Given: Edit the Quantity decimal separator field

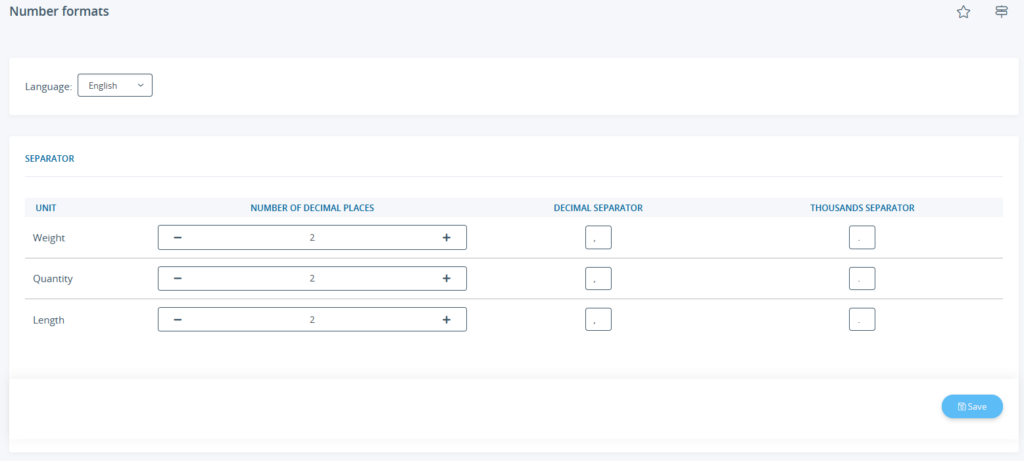Looking at the screenshot, I should coord(598,279).
